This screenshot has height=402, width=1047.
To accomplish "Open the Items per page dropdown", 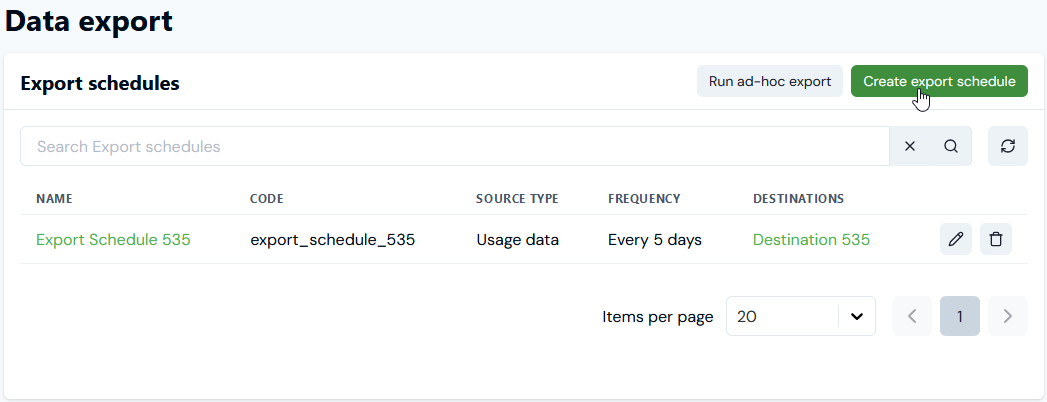I will pyautogui.click(x=801, y=316).
